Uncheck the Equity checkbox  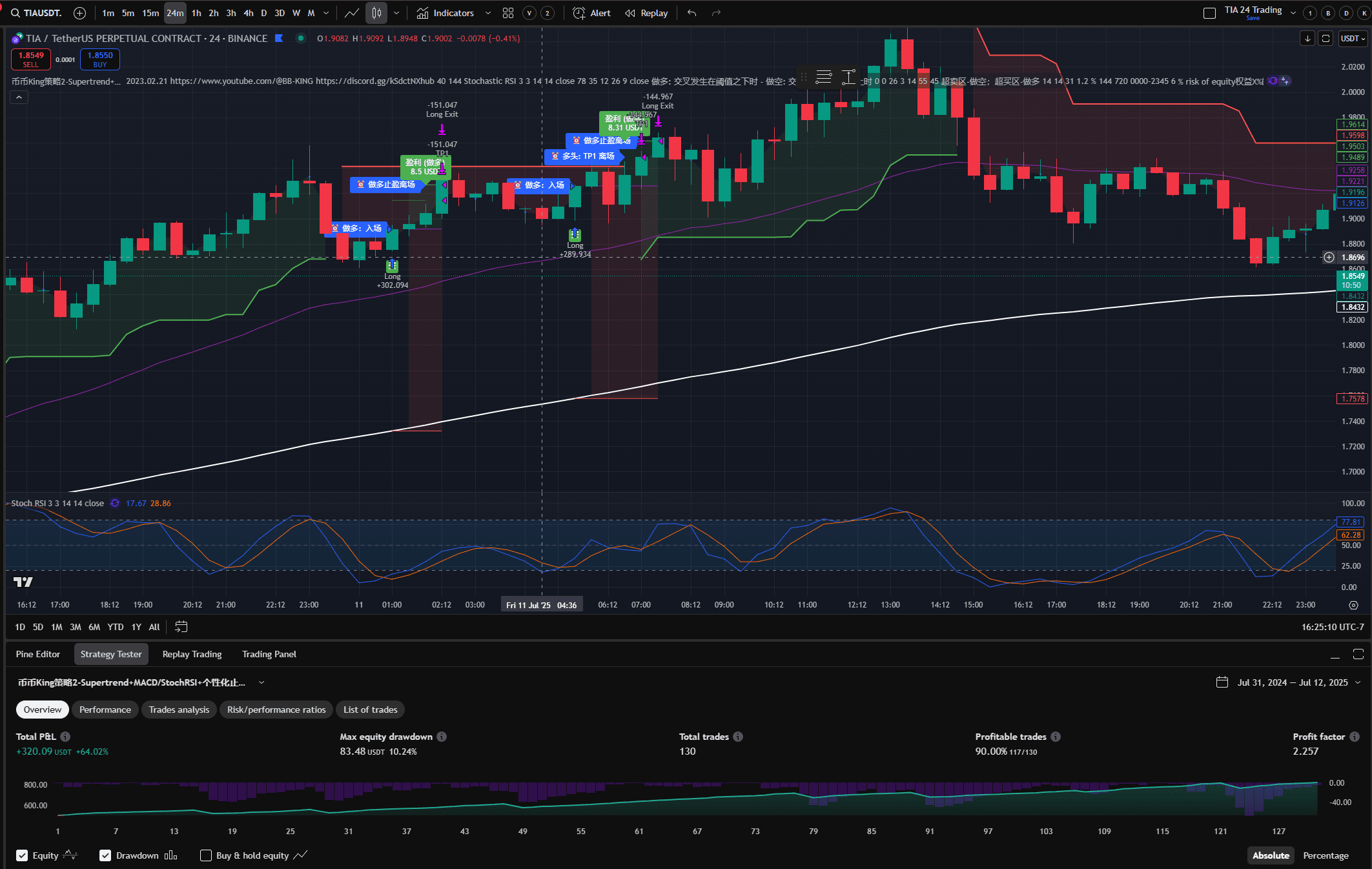(x=22, y=855)
